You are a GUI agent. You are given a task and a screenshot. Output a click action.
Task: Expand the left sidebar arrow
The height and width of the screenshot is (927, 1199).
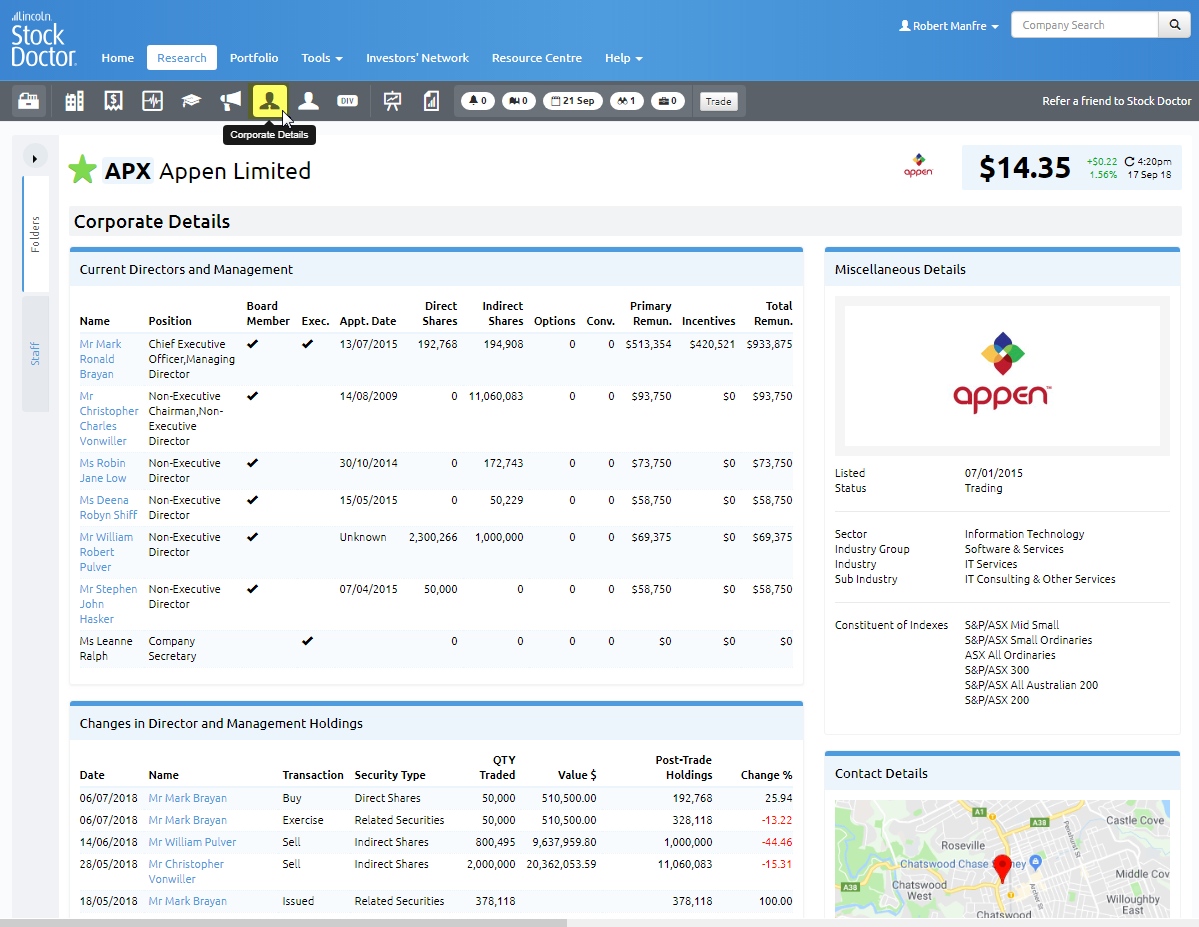tap(34, 158)
